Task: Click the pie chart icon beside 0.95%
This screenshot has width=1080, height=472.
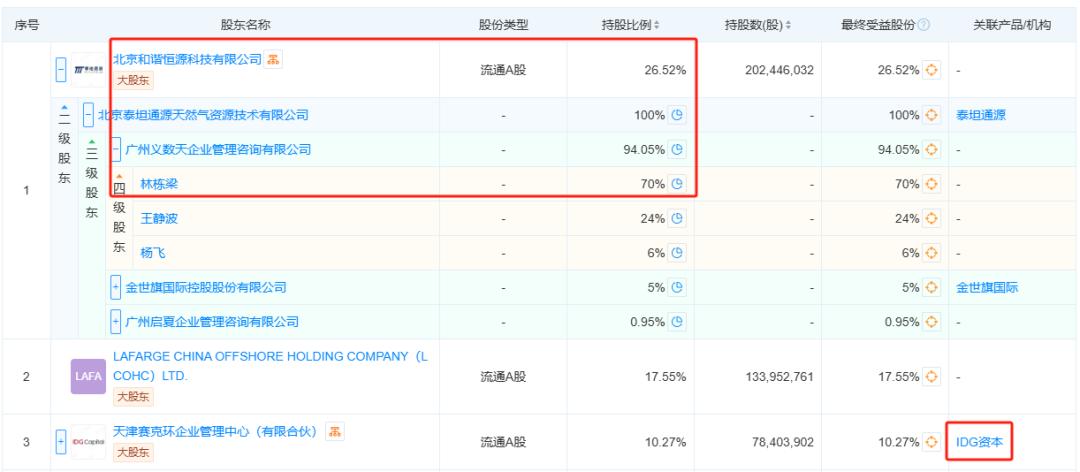Action: coord(677,322)
